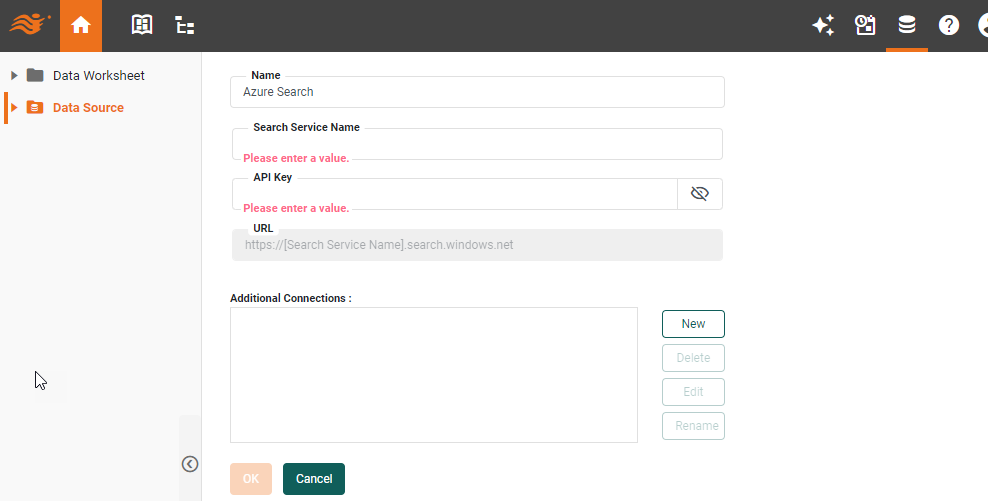988x501 pixels.
Task: Select Data Worksheet in sidebar
Action: click(x=98, y=76)
